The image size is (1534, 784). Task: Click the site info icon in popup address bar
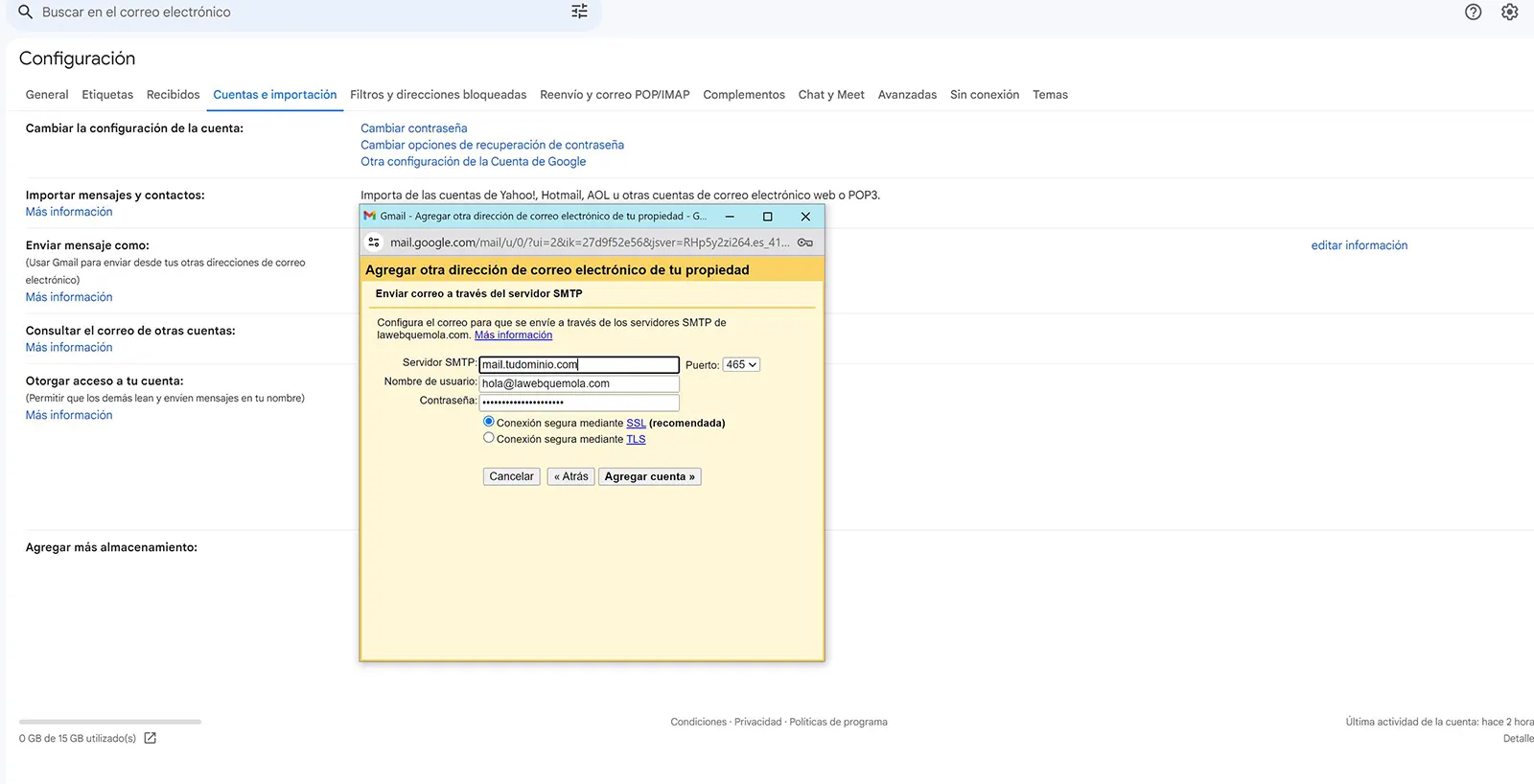[374, 242]
